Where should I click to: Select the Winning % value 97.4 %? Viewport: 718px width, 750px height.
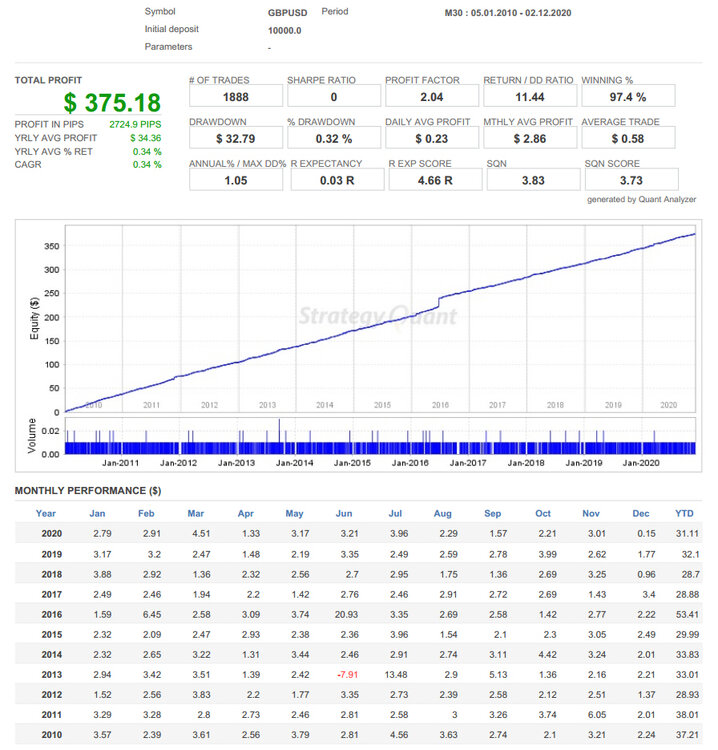point(628,97)
